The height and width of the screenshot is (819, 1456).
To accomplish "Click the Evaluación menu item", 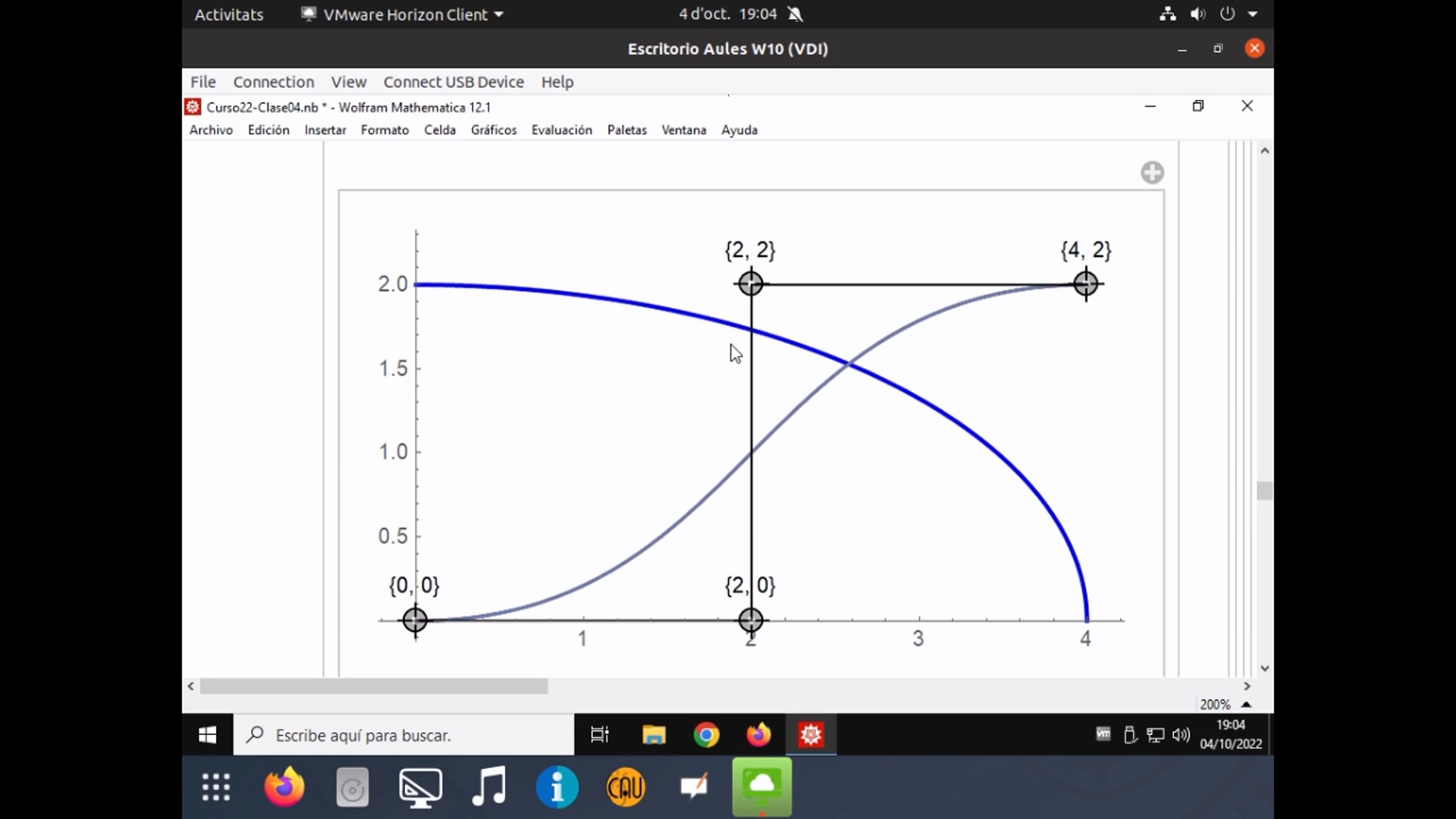I will pos(561,129).
